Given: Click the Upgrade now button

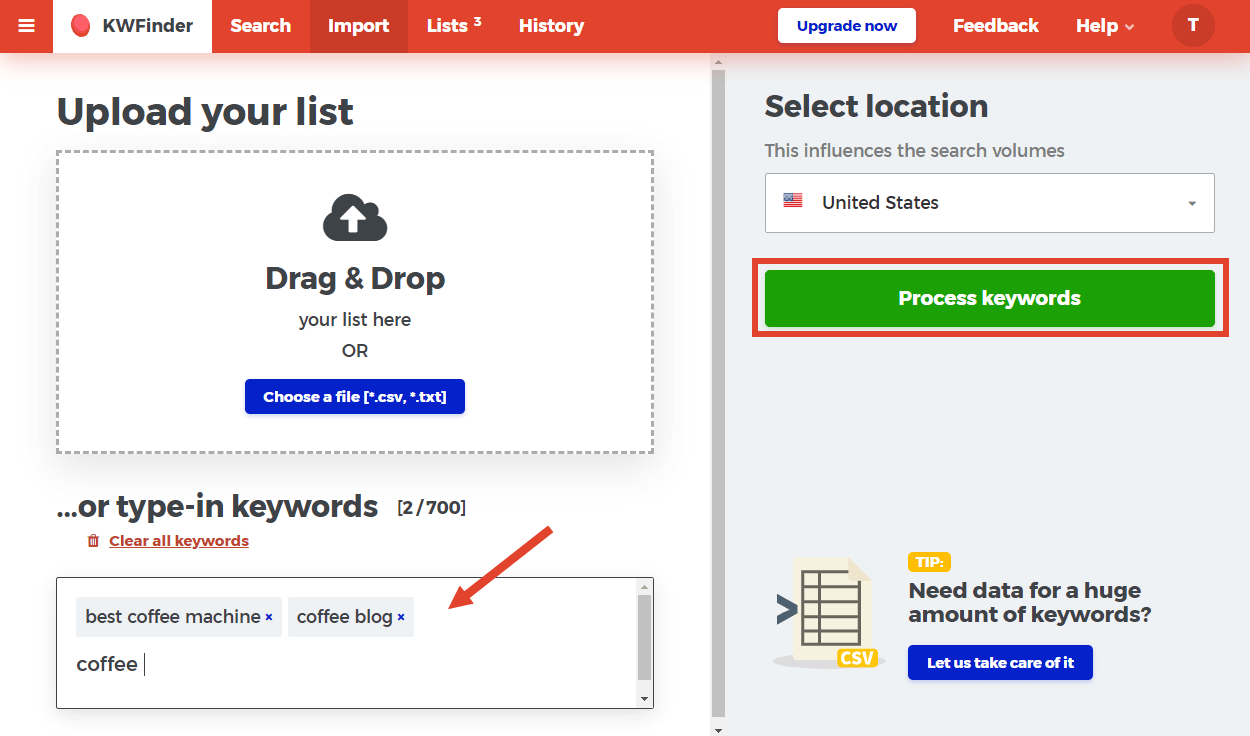Looking at the screenshot, I should 846,26.
